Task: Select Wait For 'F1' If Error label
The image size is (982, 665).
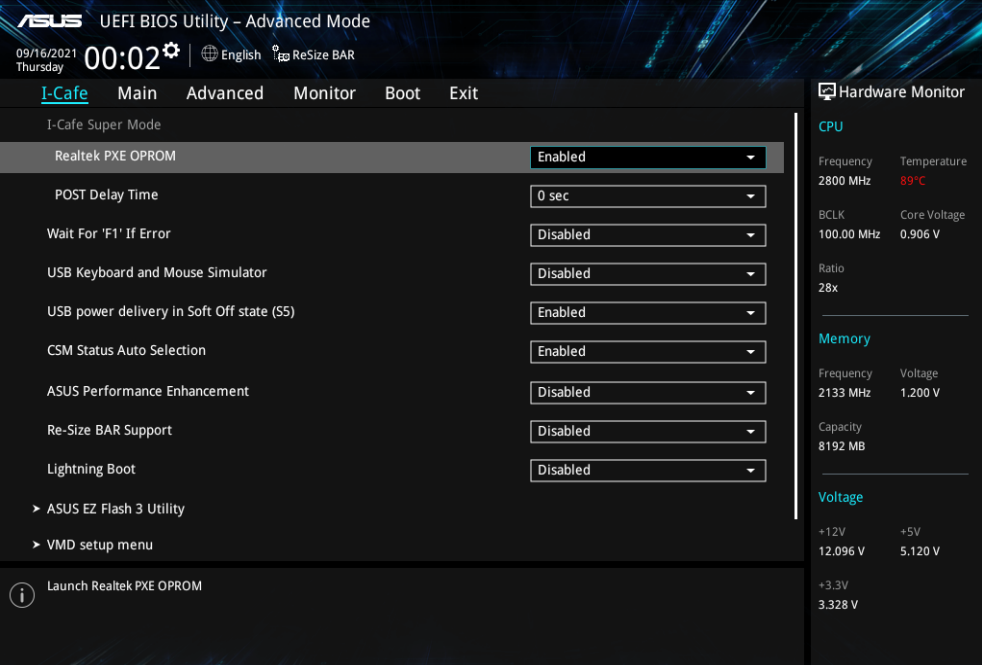Action: click(109, 234)
